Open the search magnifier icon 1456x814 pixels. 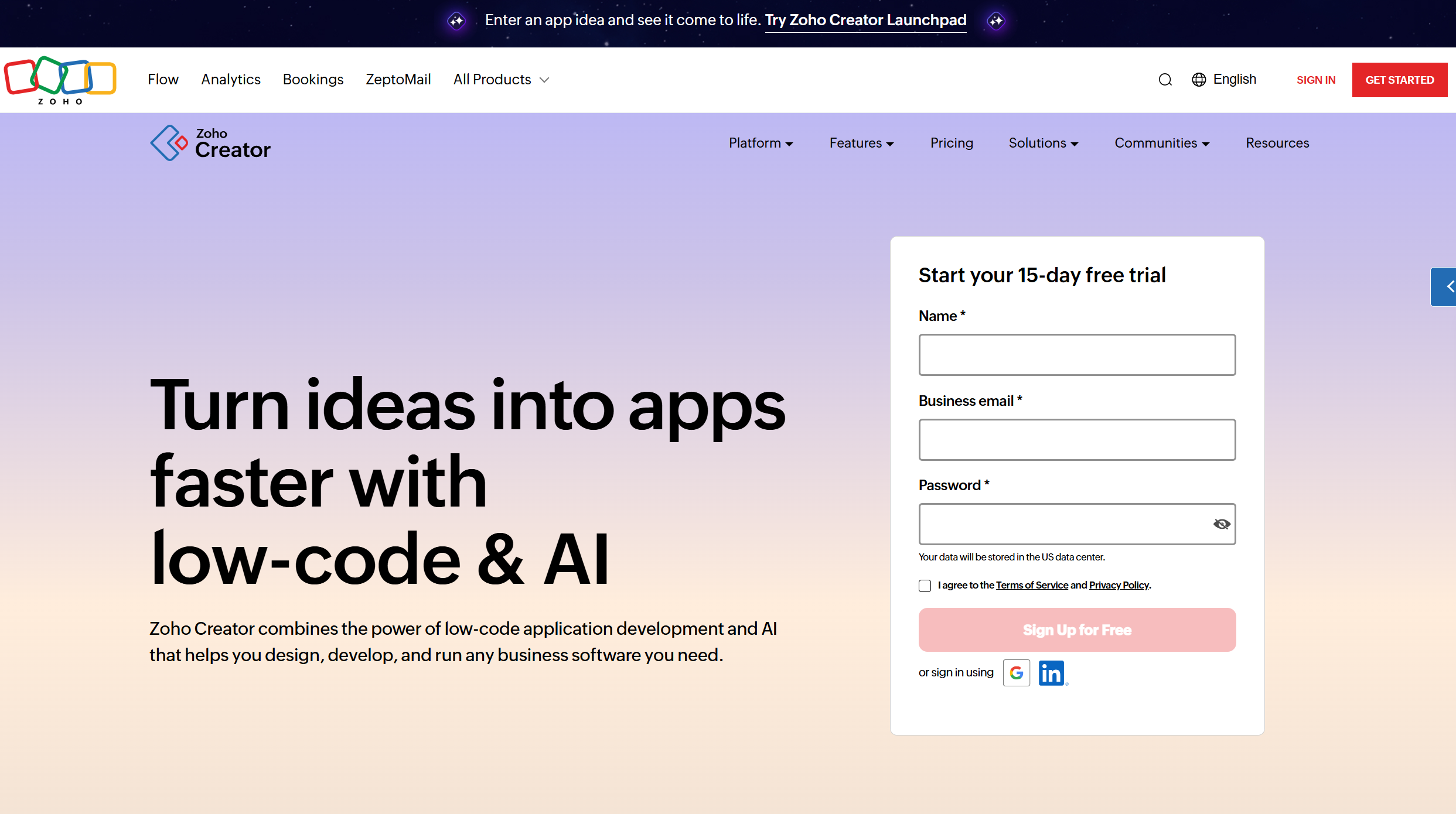1165,80
